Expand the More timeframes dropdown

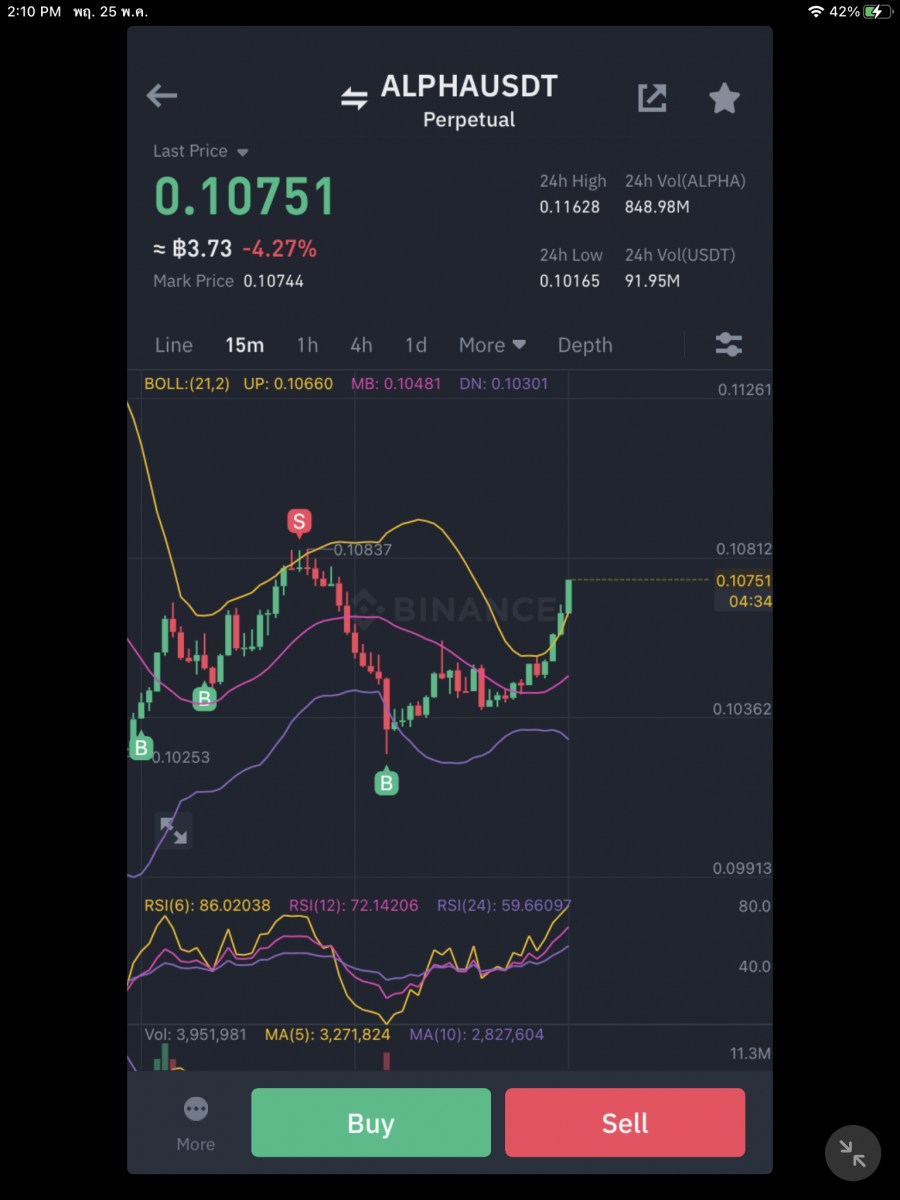492,345
